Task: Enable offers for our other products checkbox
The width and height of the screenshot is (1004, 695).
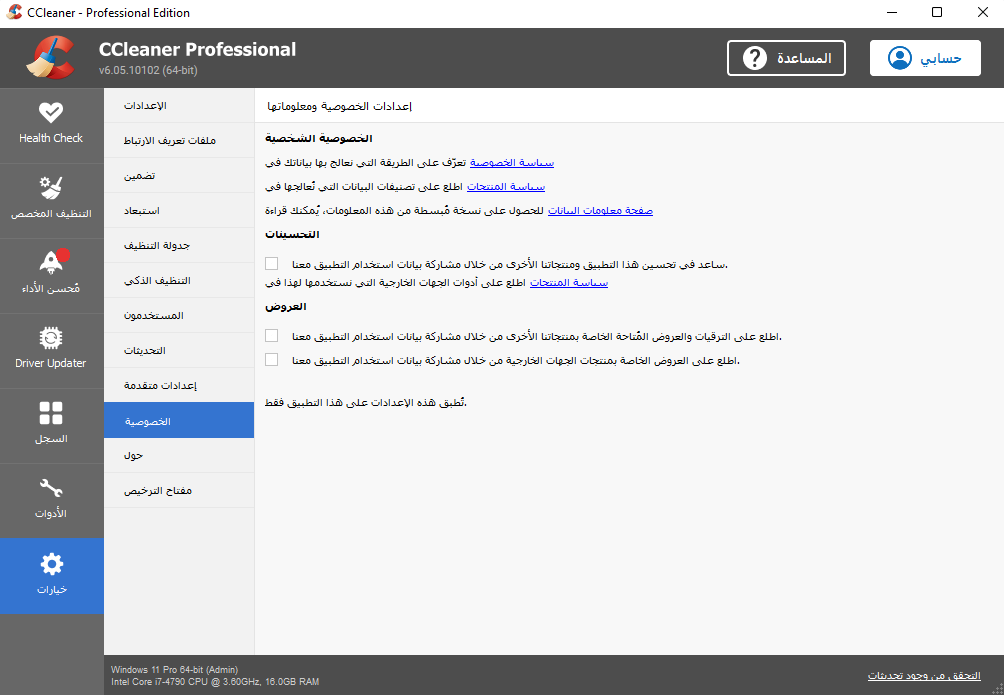Action: pyautogui.click(x=271, y=336)
